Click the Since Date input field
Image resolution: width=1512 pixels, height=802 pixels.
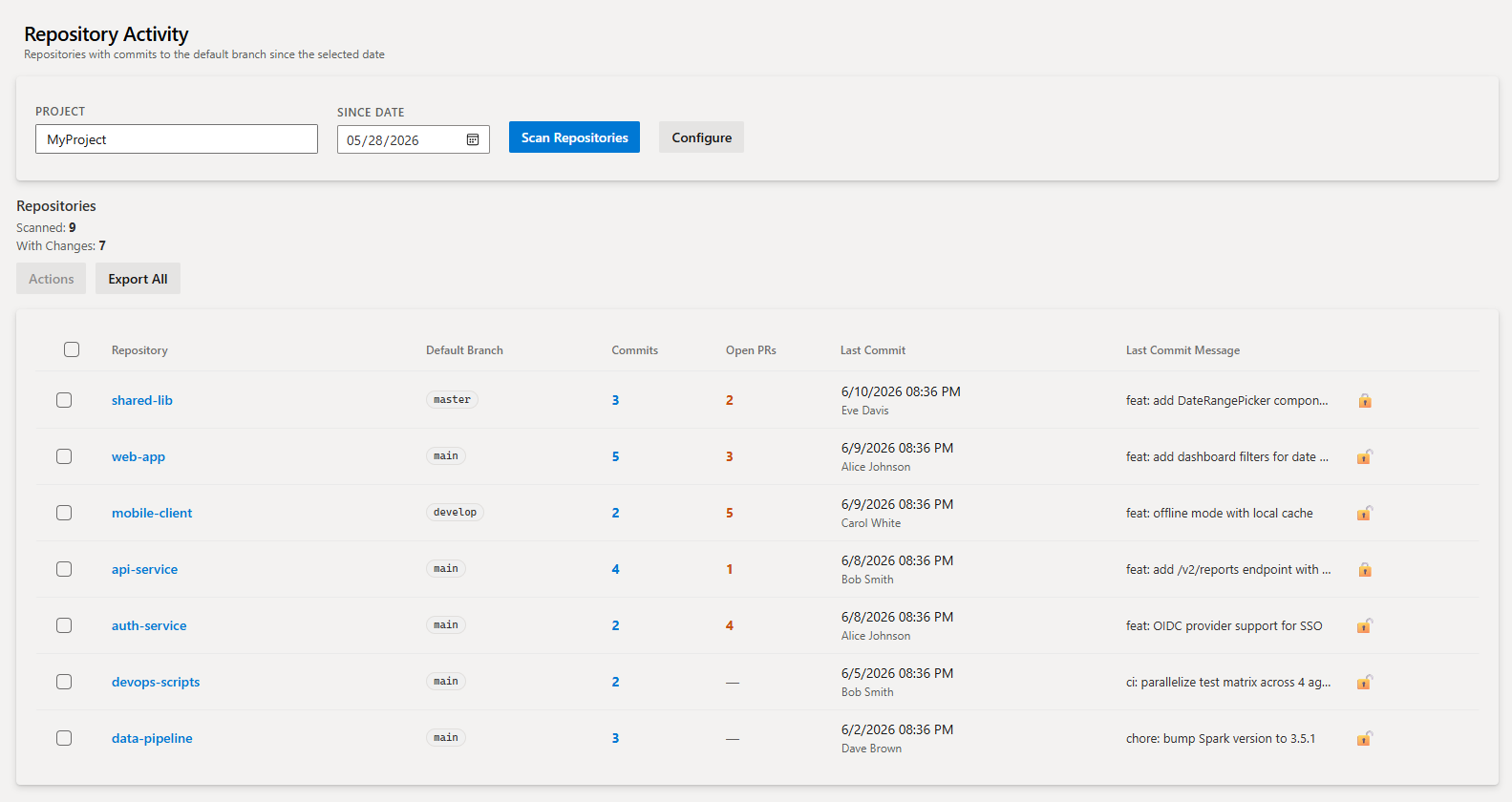(x=414, y=139)
